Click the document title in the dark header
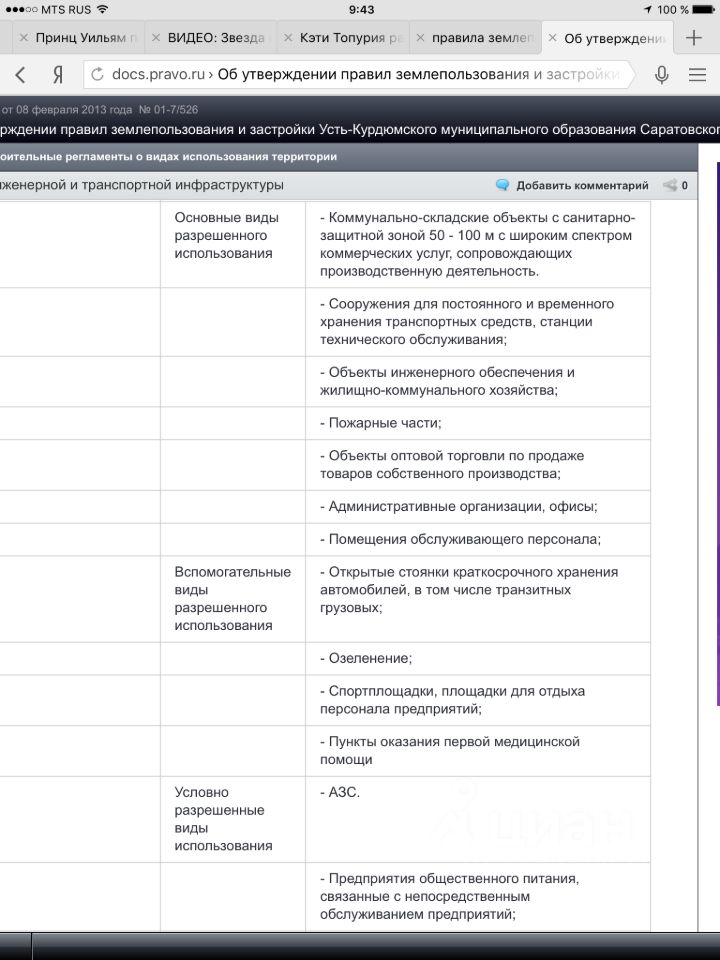Image resolution: width=720 pixels, height=960 pixels. pyautogui.click(x=360, y=130)
